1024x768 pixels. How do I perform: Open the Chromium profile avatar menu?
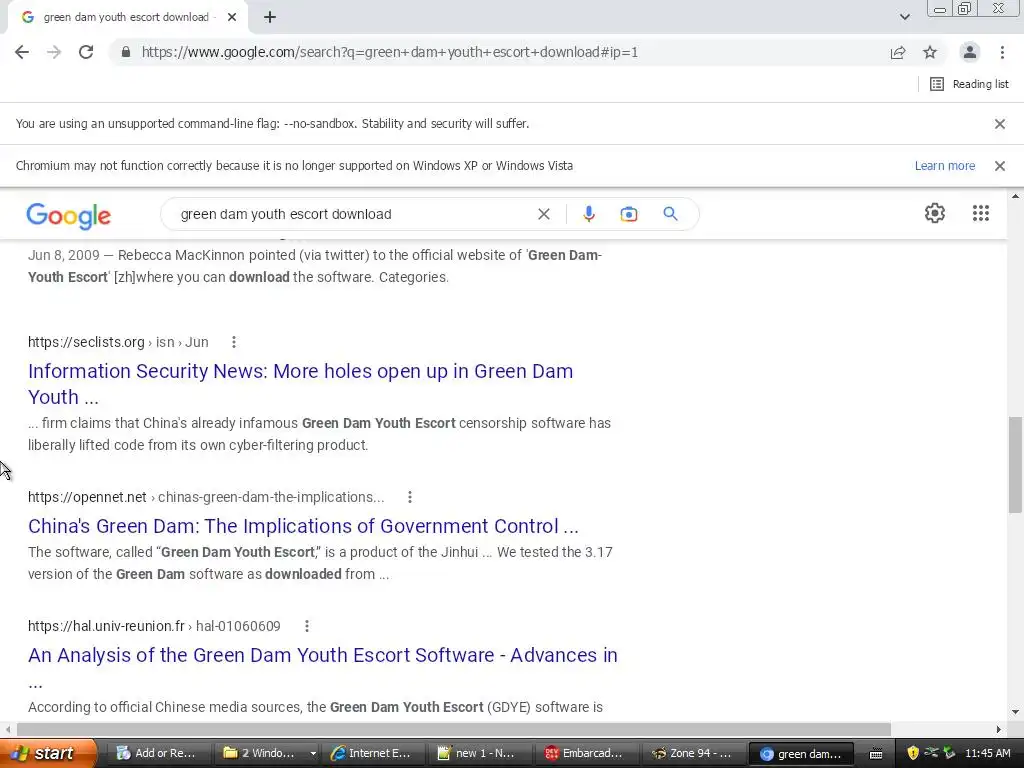(970, 52)
